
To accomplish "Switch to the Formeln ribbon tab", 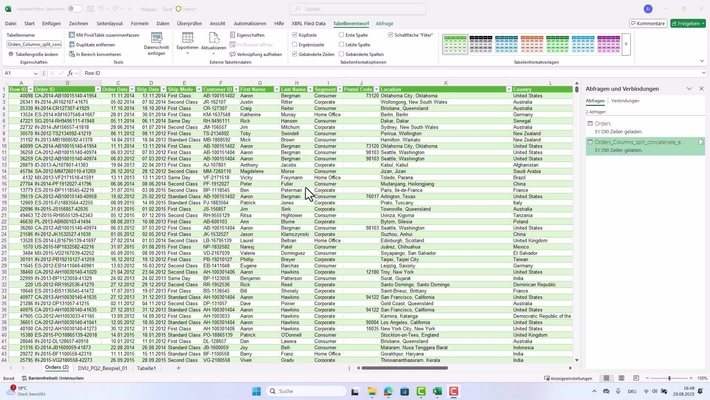I will pos(139,24).
